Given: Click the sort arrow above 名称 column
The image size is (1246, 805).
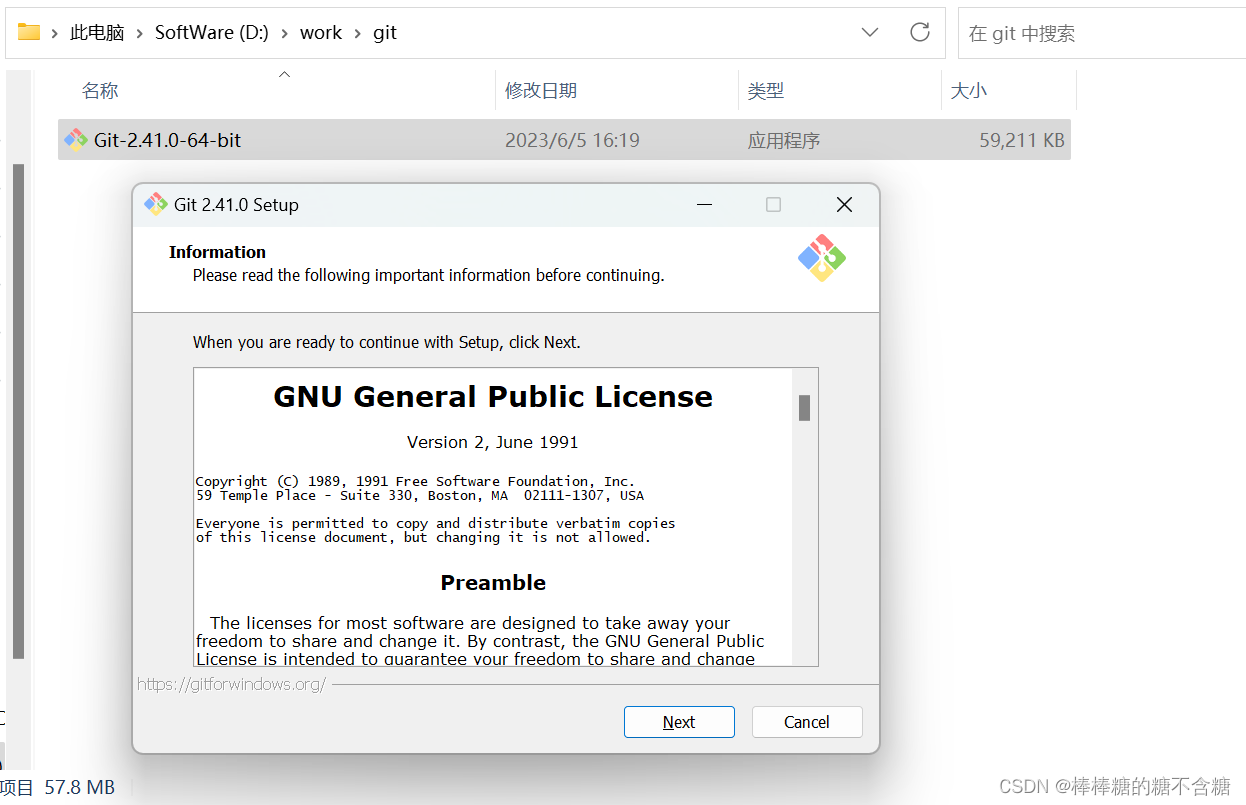Looking at the screenshot, I should [284, 73].
